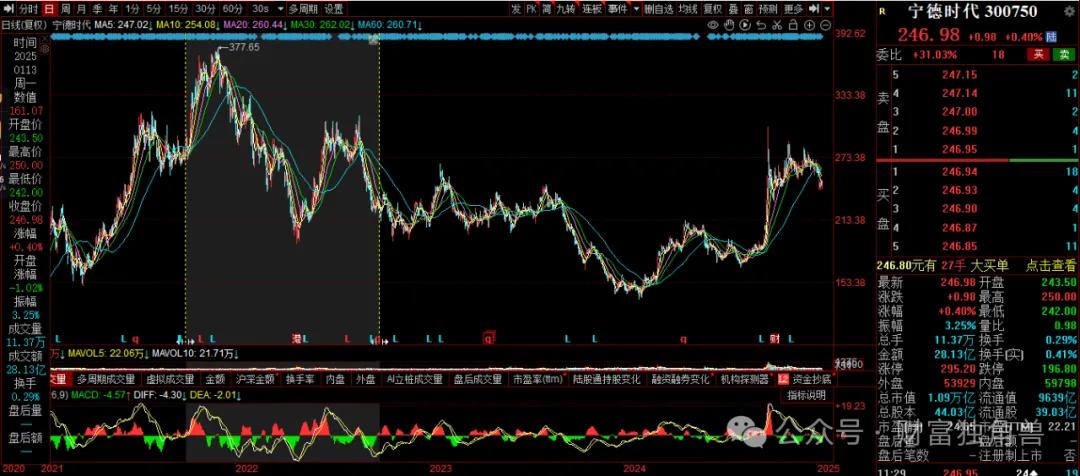Click the 事件 events button
The image size is (1080, 476).
point(618,9)
